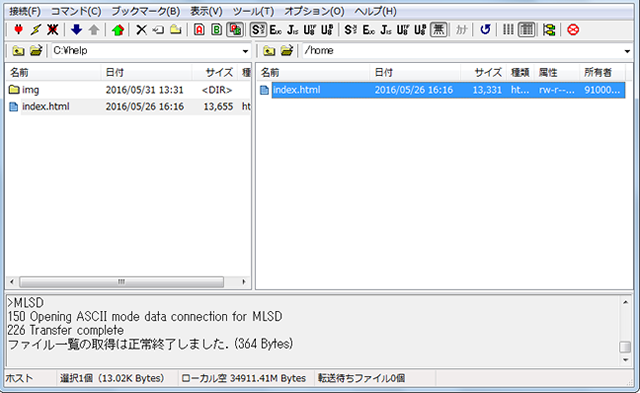Switch to details view grid icon
The height and width of the screenshot is (393, 640).
[527, 29]
